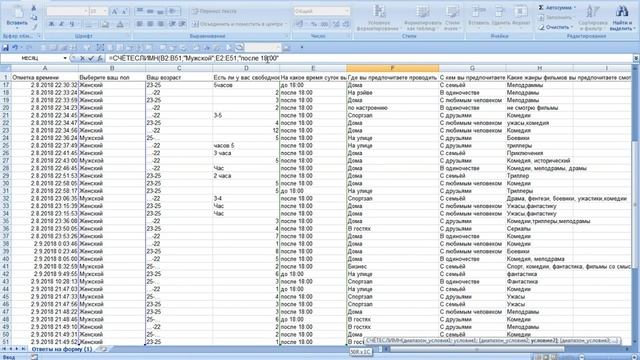Viewport: 640px width, 360px height.
Task: Expand the formula bar chevron
Action: [636, 58]
